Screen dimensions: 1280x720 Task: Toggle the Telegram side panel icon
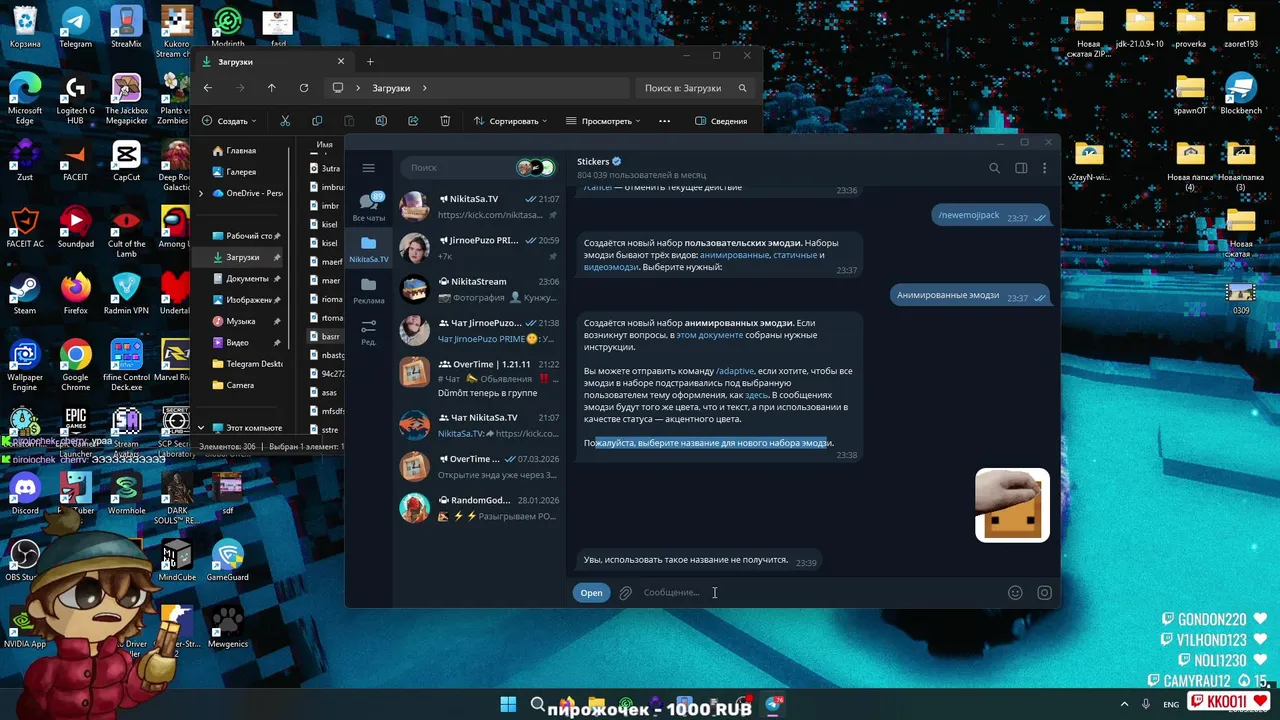coord(1021,168)
